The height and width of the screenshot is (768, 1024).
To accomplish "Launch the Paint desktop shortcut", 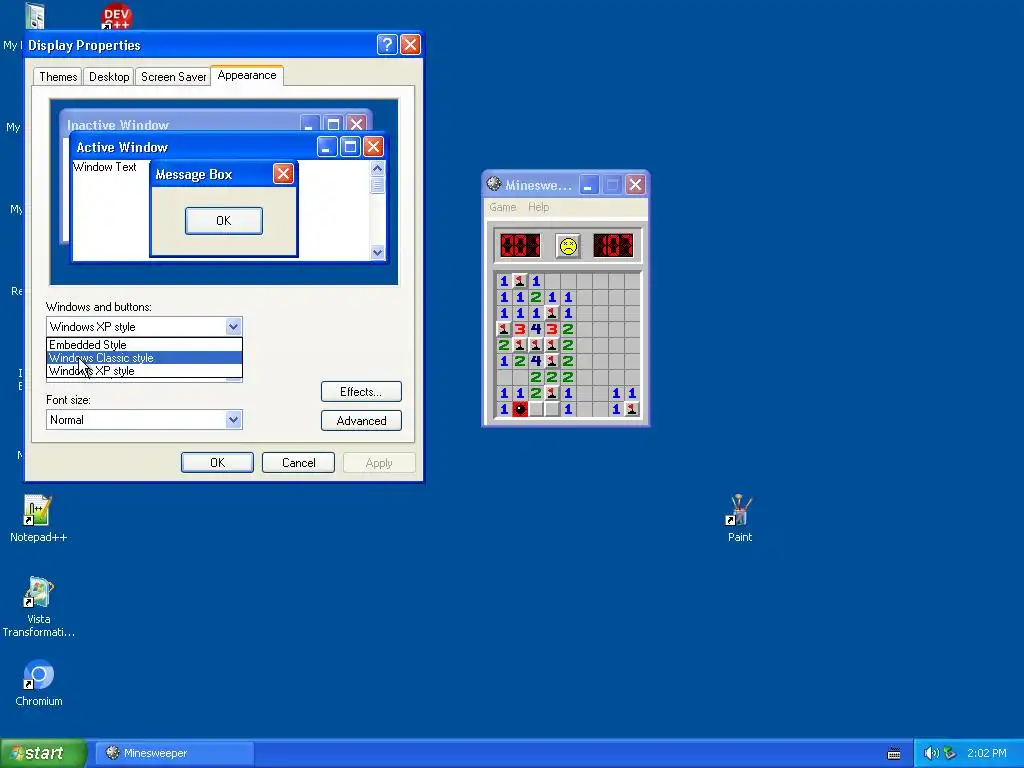I will (739, 519).
